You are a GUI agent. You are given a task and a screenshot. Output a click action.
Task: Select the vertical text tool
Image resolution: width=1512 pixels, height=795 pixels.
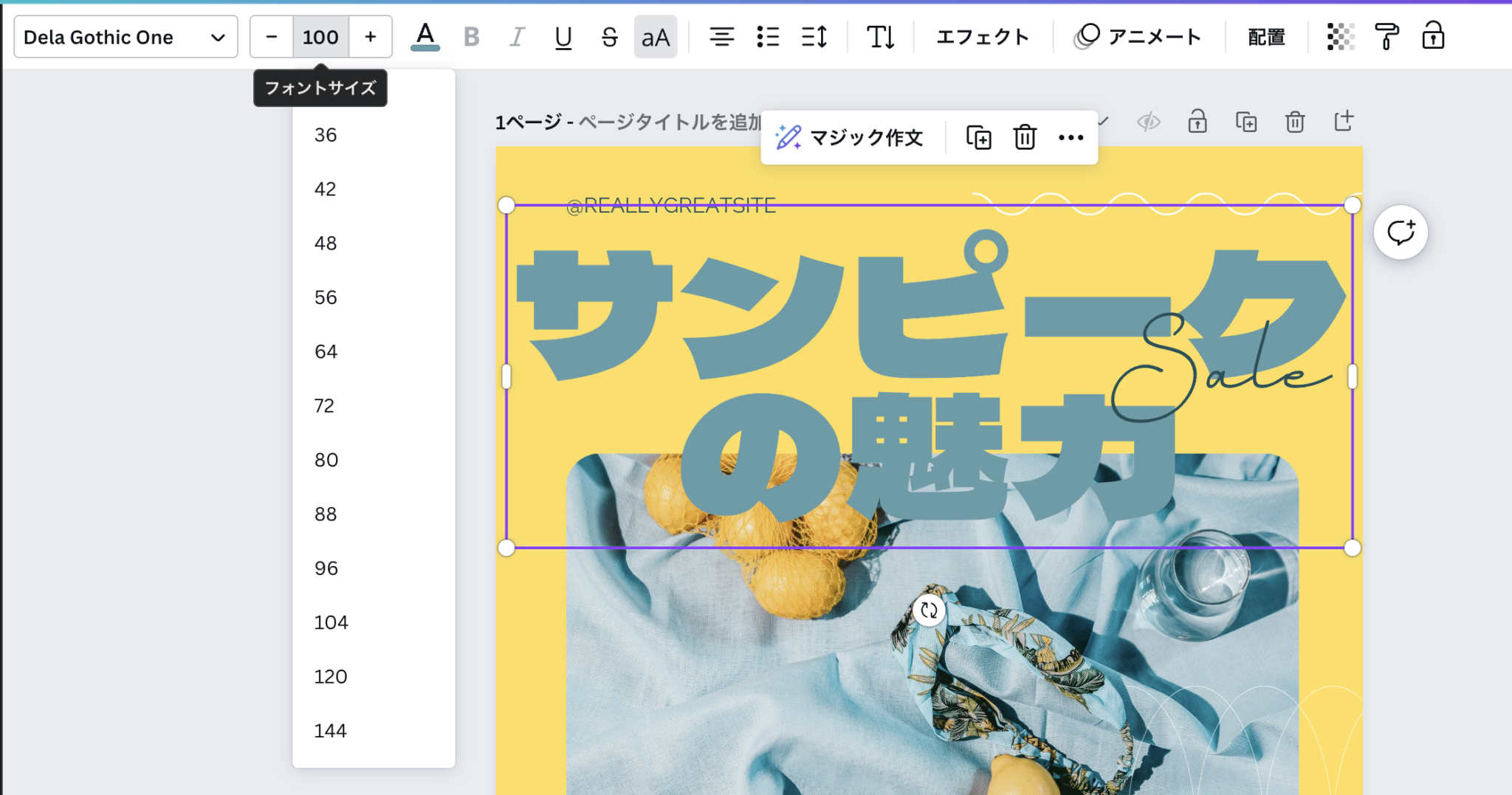[879, 36]
